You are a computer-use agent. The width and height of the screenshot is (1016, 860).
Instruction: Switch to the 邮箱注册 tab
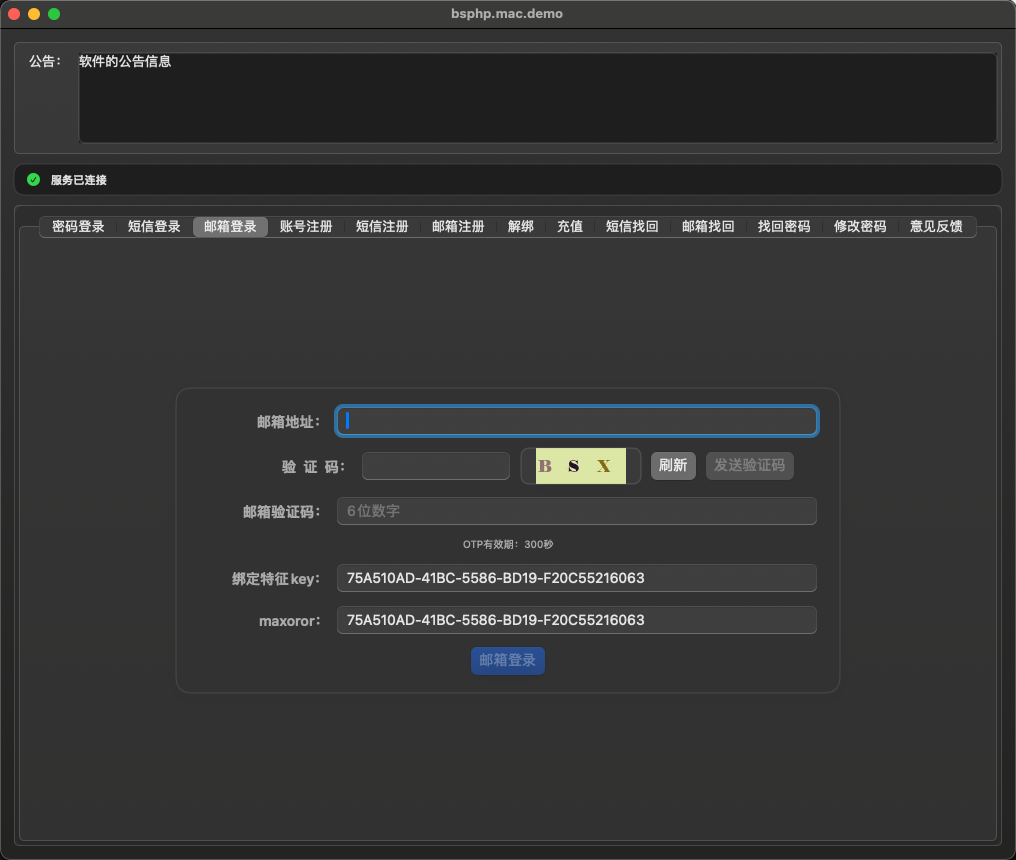(458, 227)
